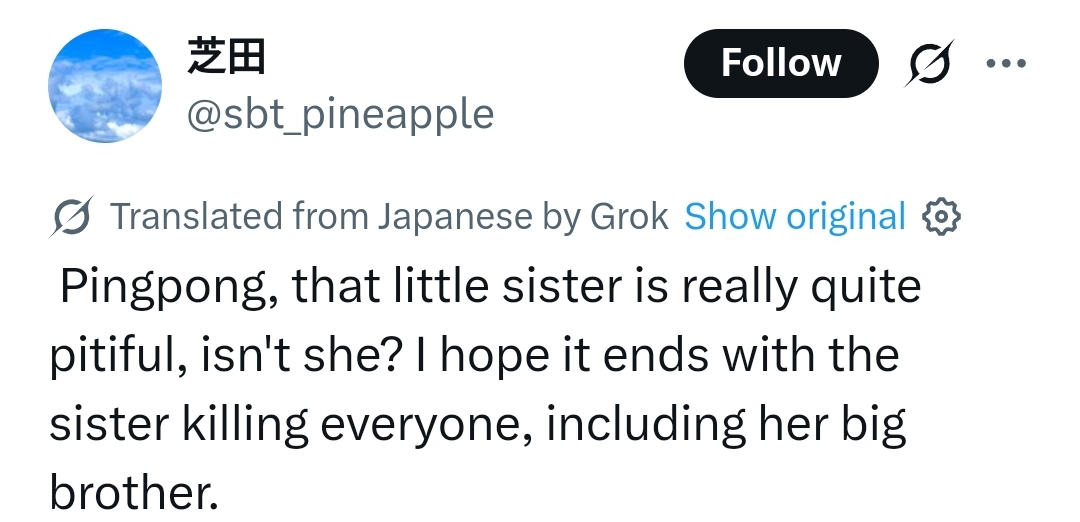The image size is (1080, 522).
Task: Show original Japanese post text
Action: pyautogui.click(x=794, y=216)
